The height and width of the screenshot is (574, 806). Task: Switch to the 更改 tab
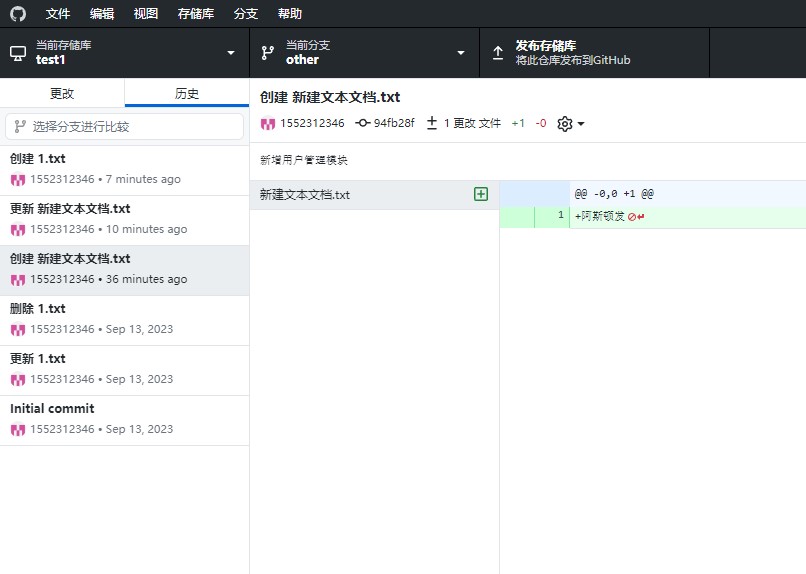click(x=62, y=93)
